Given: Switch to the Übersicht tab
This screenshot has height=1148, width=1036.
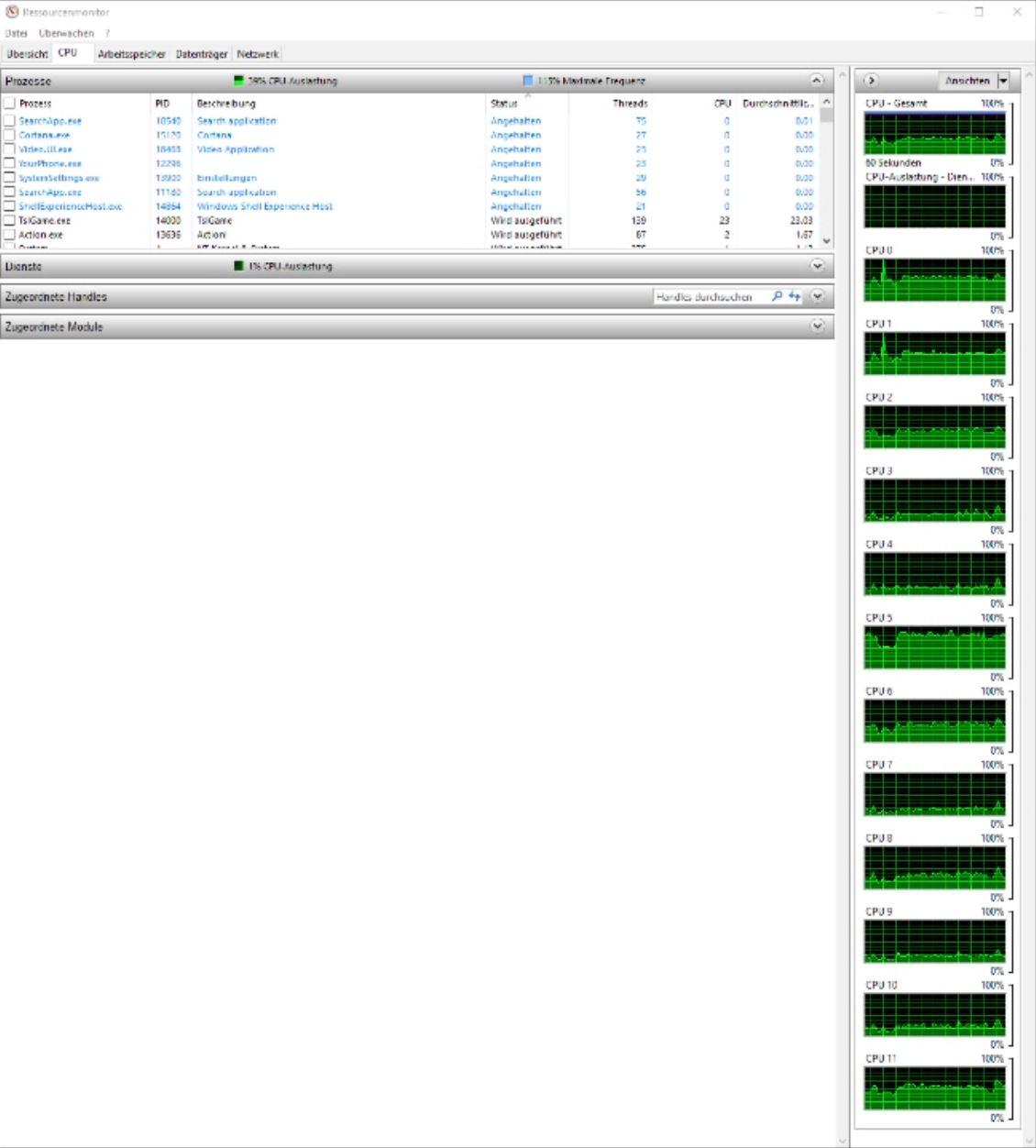Looking at the screenshot, I should [27, 54].
